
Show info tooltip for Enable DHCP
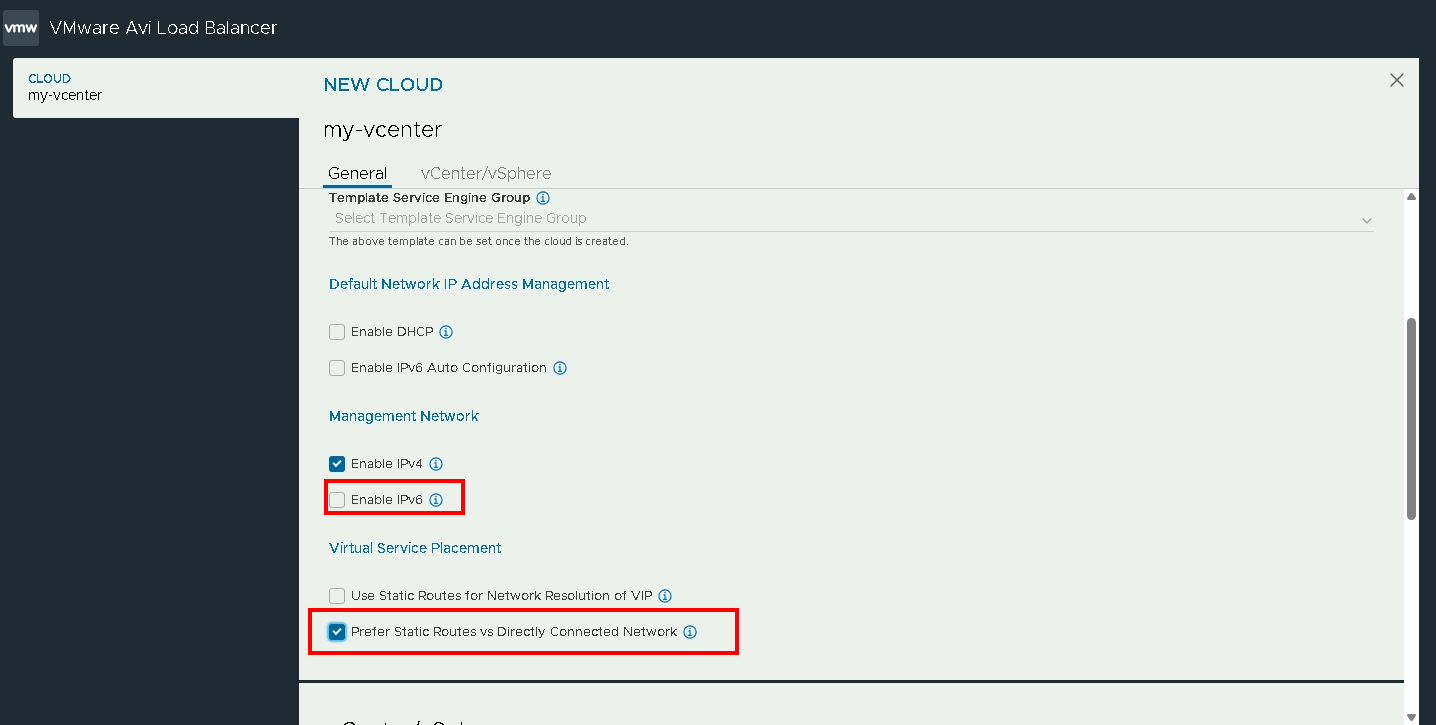coord(446,332)
